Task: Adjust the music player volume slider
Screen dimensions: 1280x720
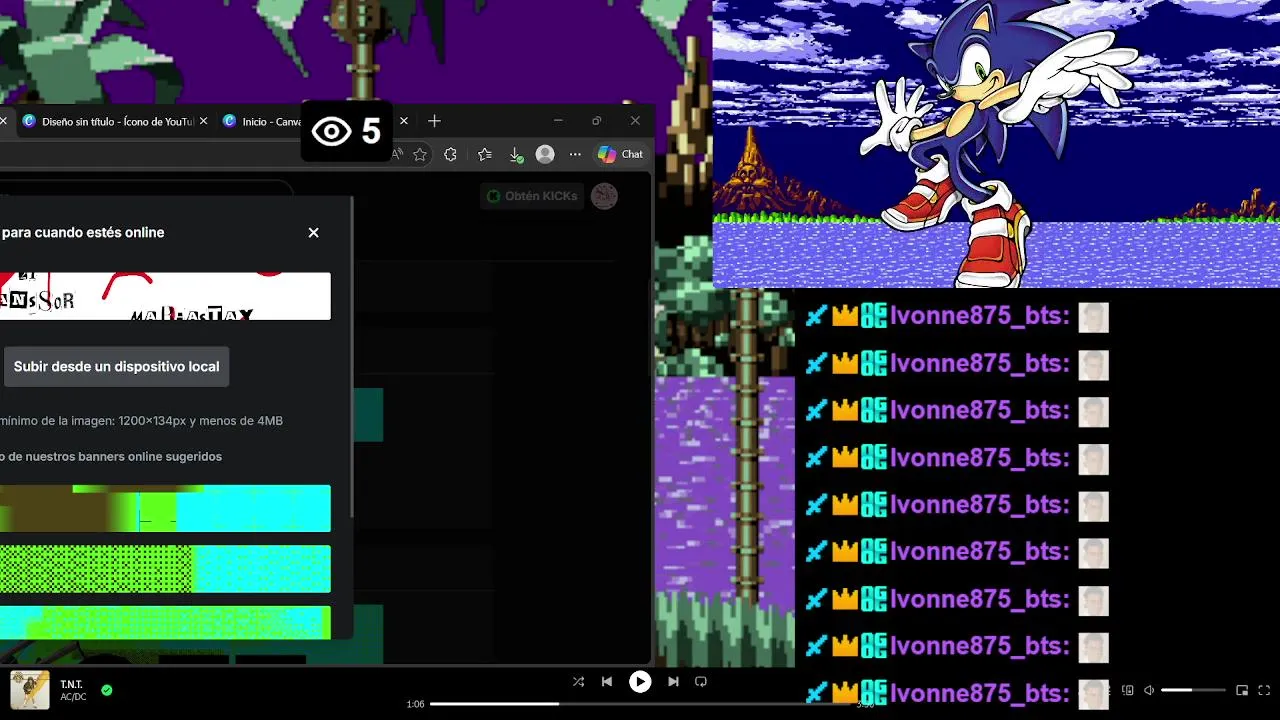Action: pyautogui.click(x=1193, y=690)
